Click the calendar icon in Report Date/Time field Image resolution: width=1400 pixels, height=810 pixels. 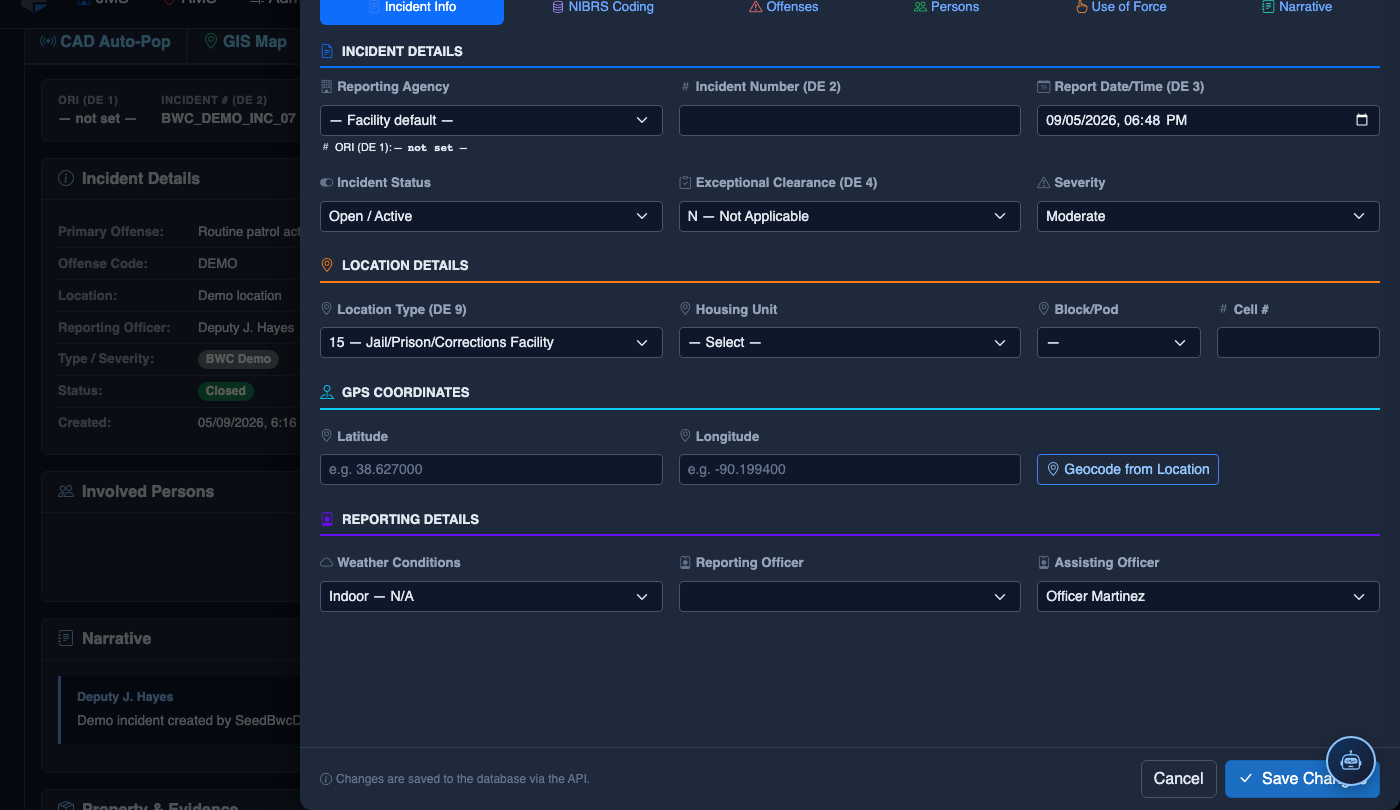[1361, 120]
